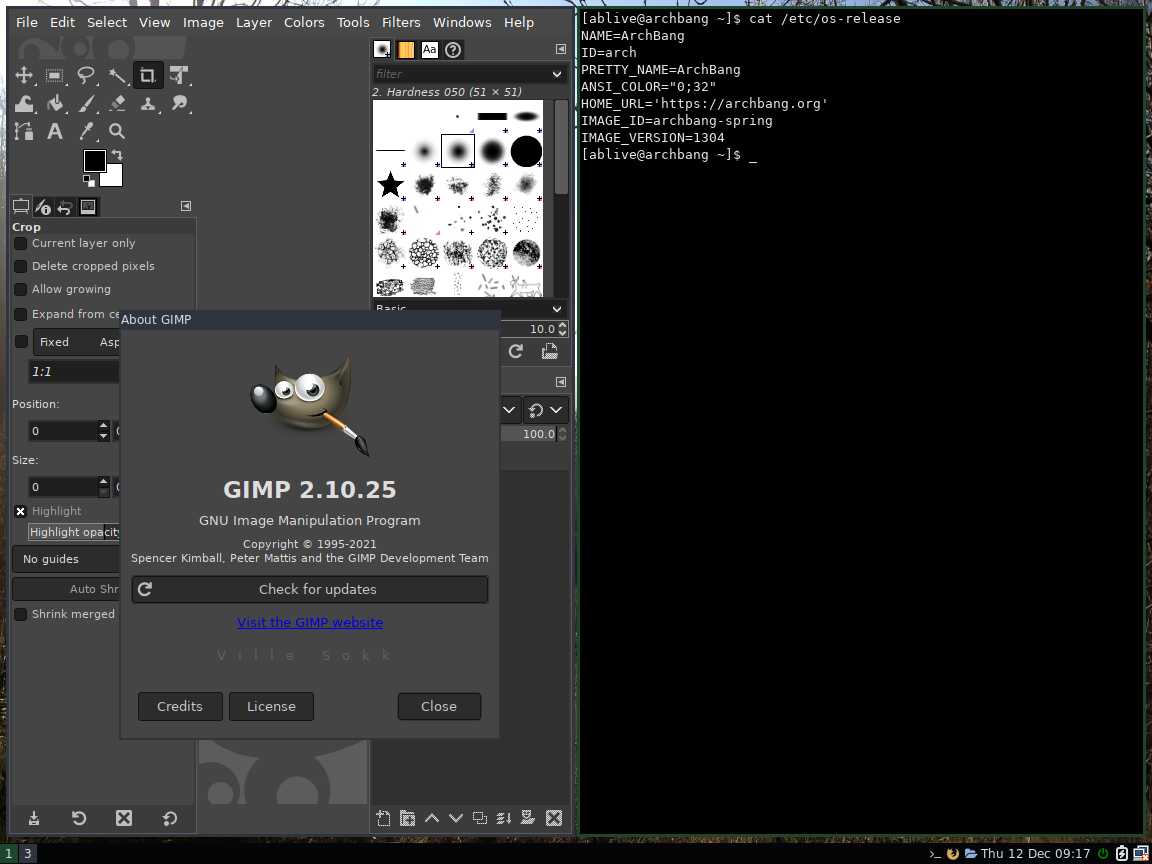Select the Eraser tool
1152x864 pixels.
[x=117, y=104]
